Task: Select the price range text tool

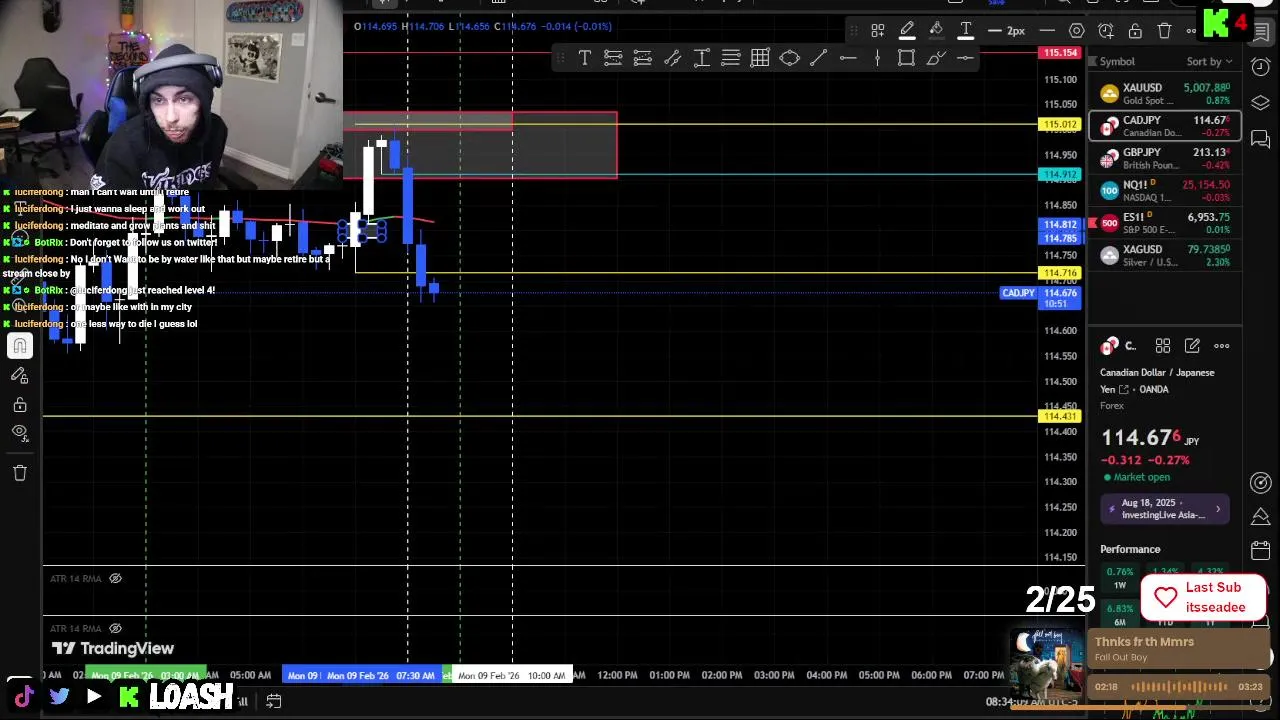Action: 701,58
